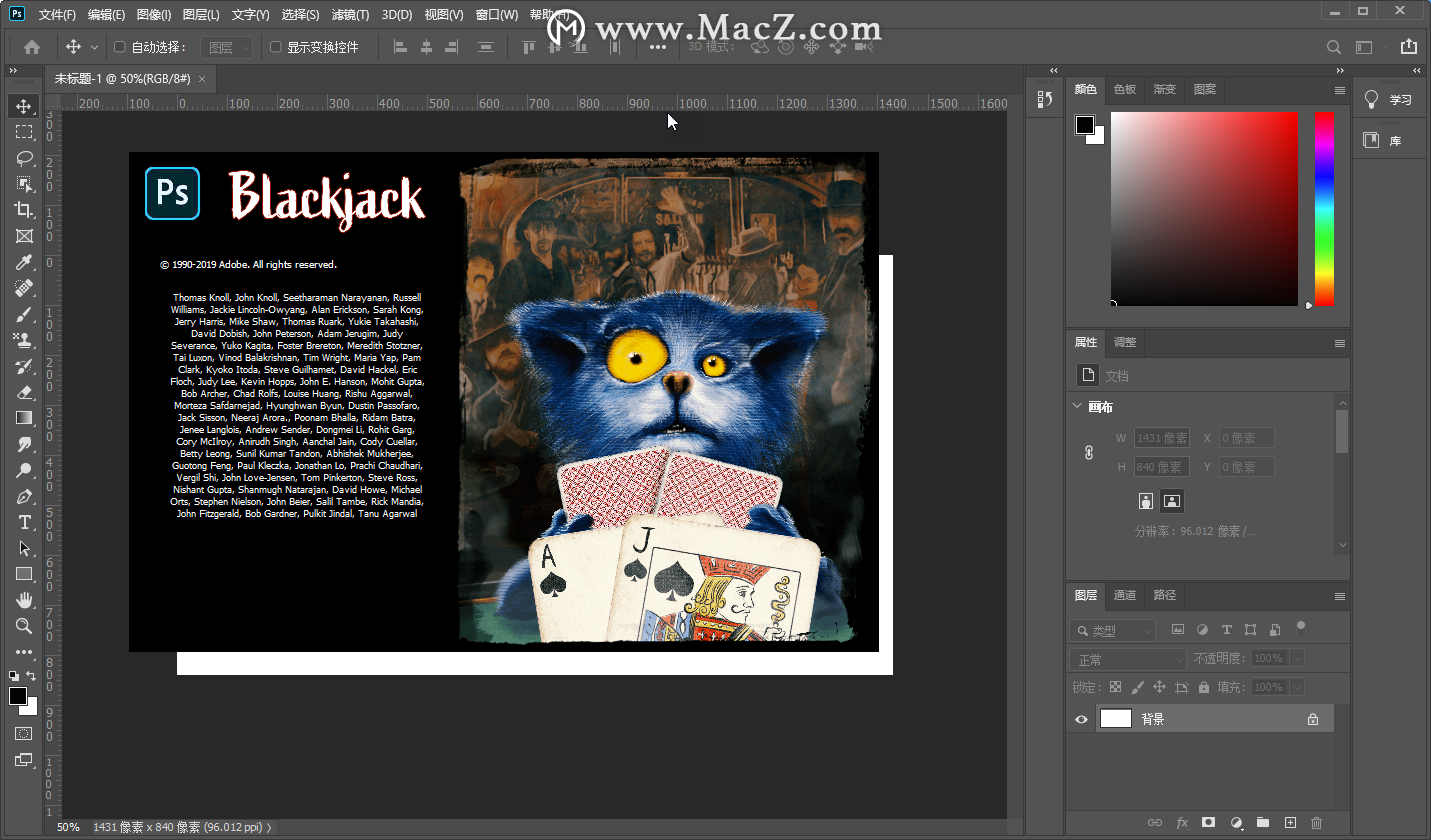Toggle lock transparent pixels
The height and width of the screenshot is (840, 1431).
[x=1116, y=687]
